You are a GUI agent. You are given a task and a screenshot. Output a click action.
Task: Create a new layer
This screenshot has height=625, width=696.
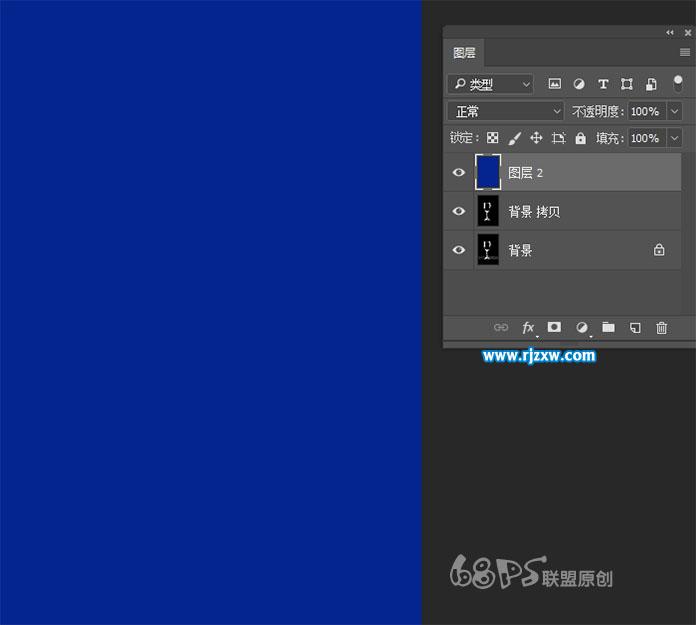click(x=635, y=328)
